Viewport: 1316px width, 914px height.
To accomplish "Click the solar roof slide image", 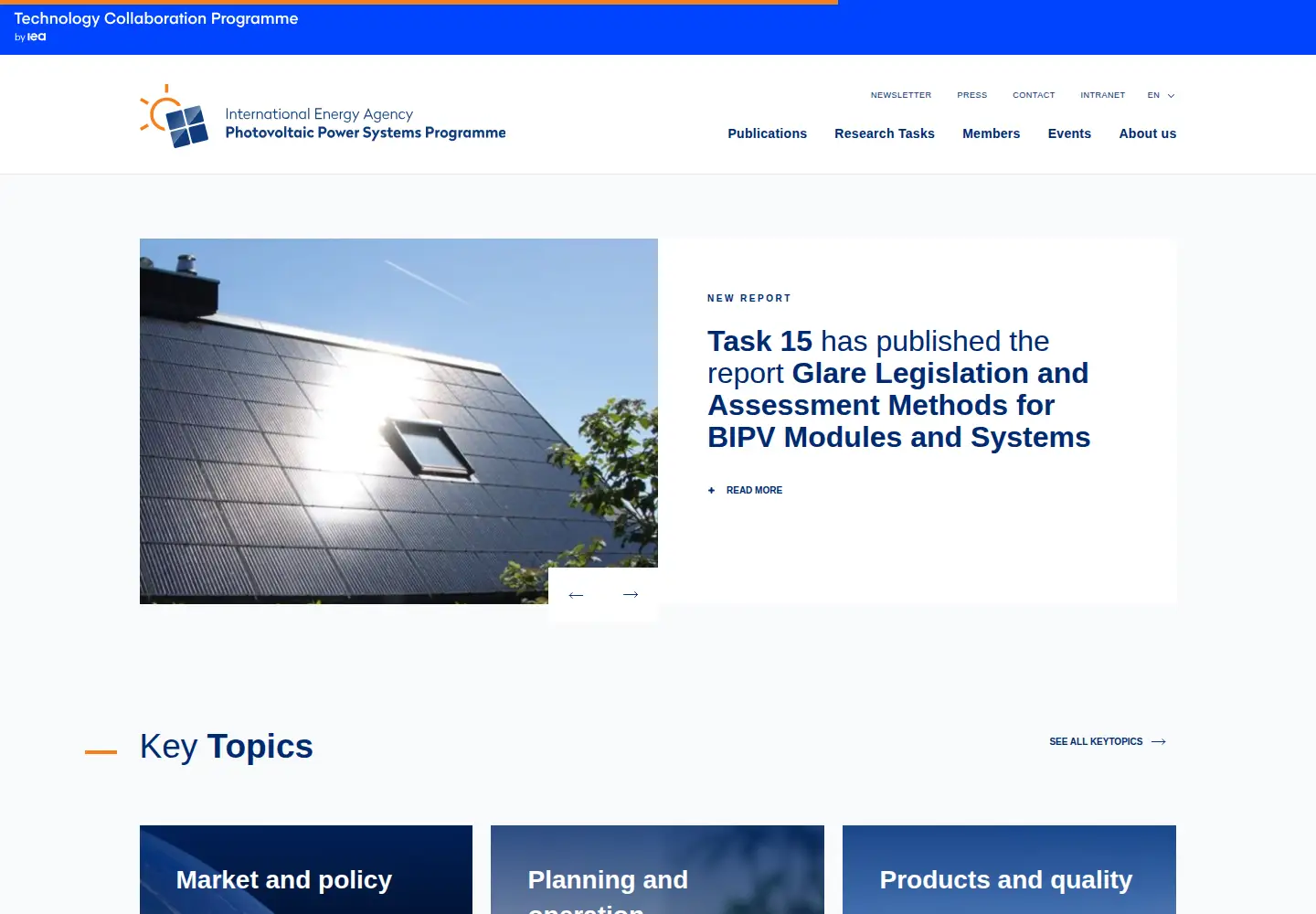I will click(x=398, y=421).
